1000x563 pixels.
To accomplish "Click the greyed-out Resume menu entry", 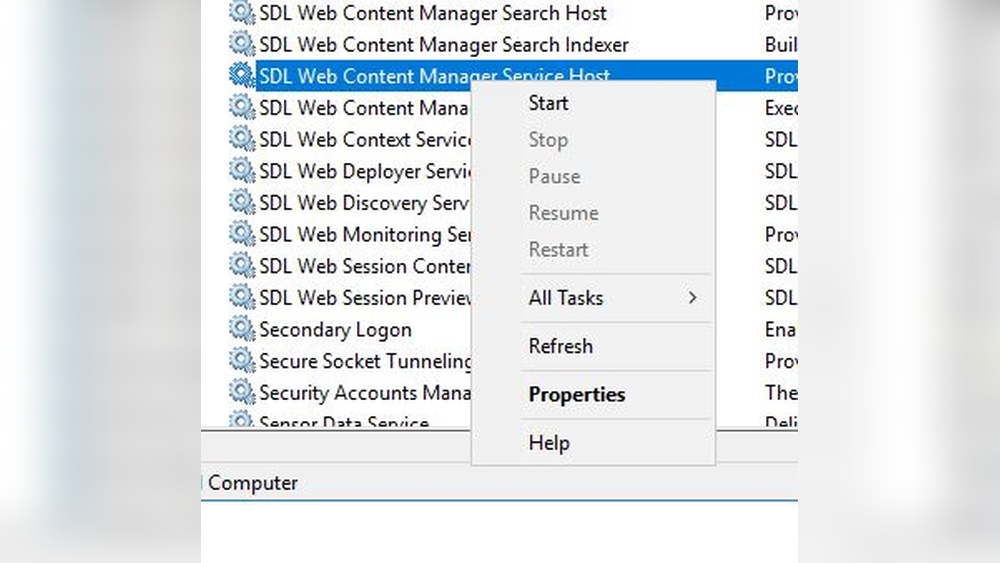I will coord(563,213).
